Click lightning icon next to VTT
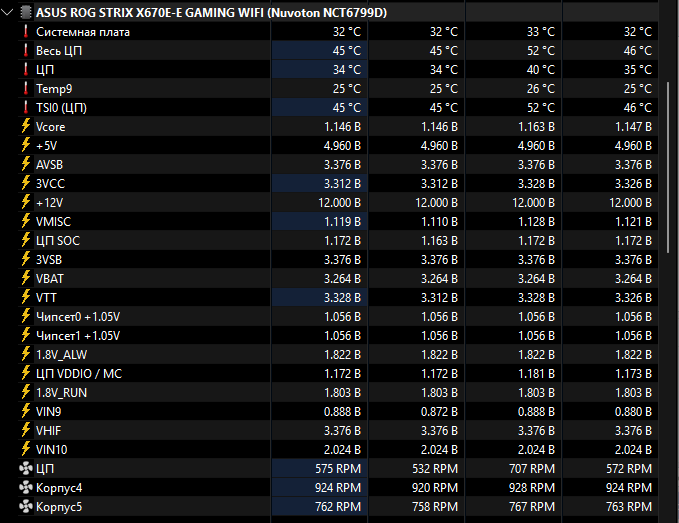The image size is (679, 523). coord(26,297)
